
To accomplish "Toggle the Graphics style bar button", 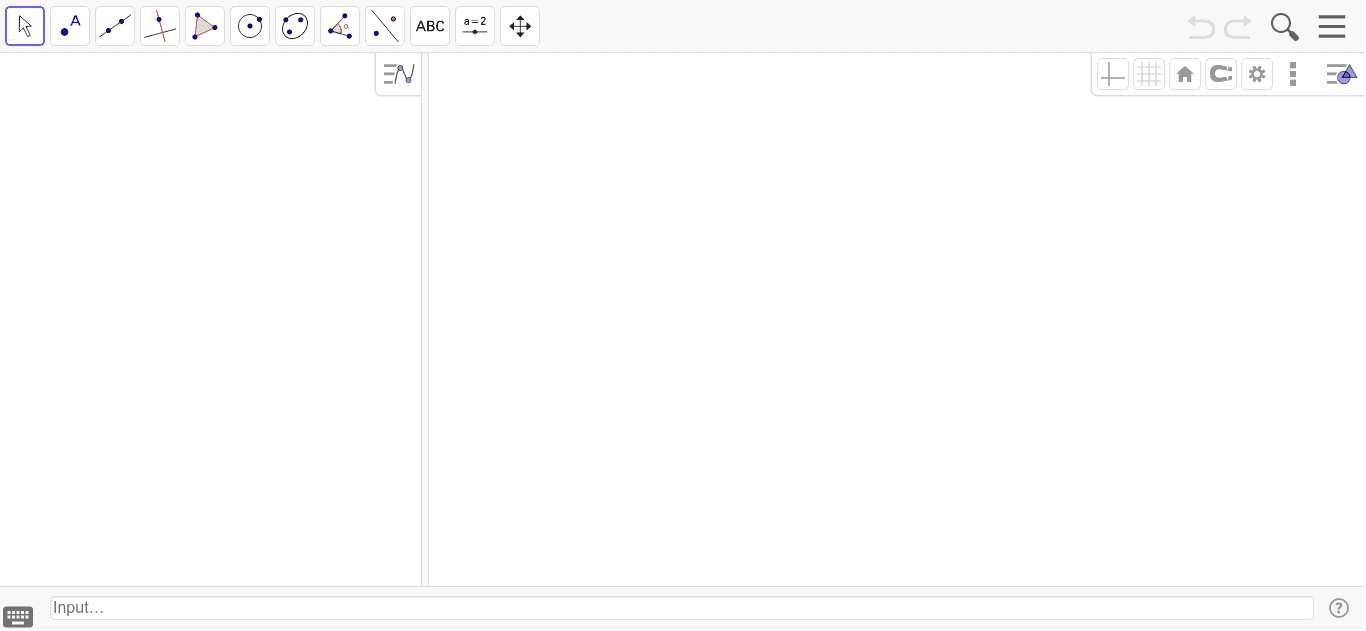I will tap(1341, 74).
